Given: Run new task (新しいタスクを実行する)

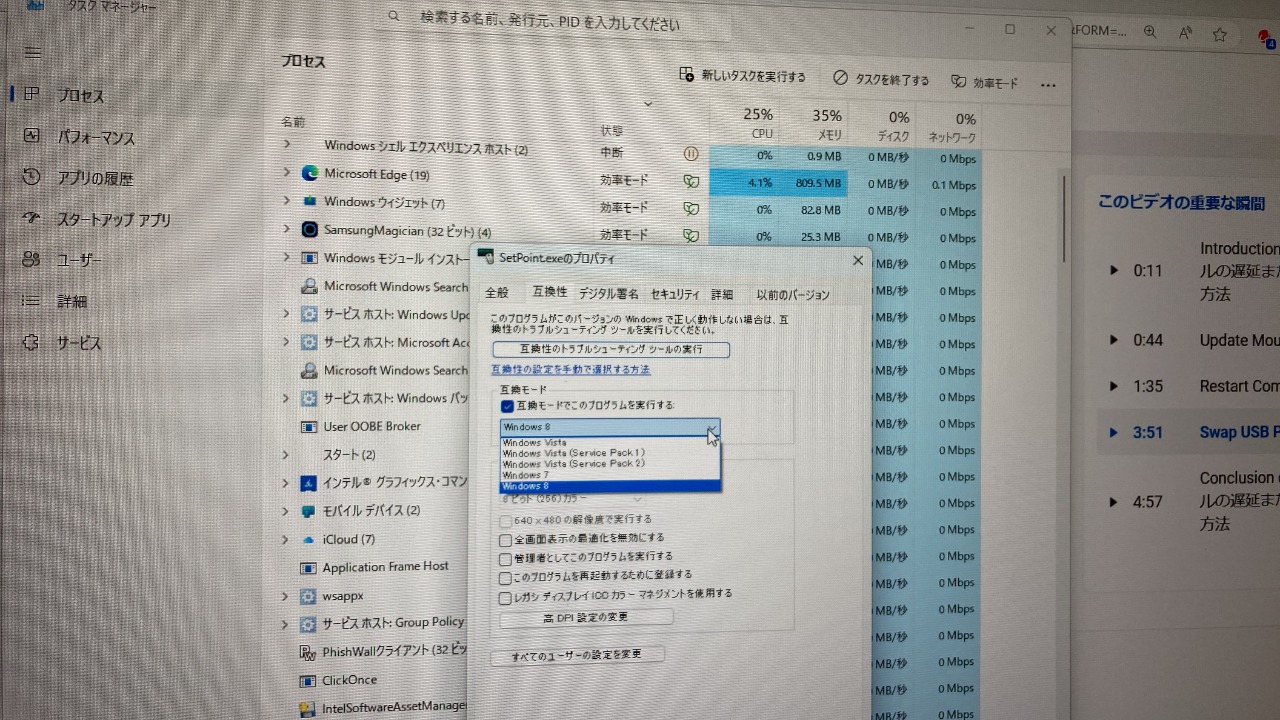Looking at the screenshot, I should pos(742,76).
